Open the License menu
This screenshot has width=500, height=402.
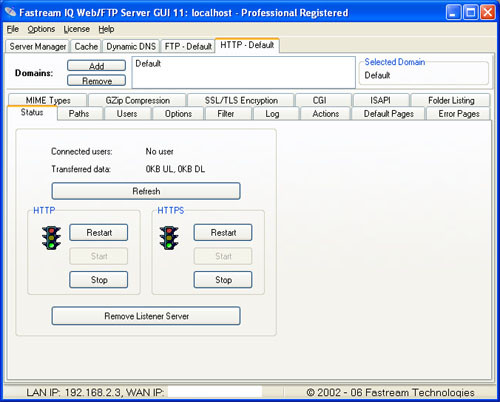pyautogui.click(x=77, y=29)
